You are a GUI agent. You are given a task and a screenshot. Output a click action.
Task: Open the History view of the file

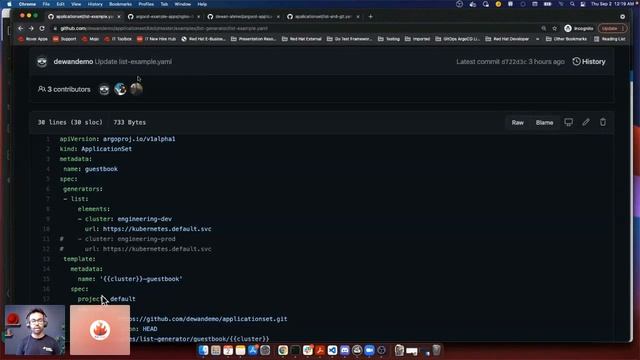[589, 62]
